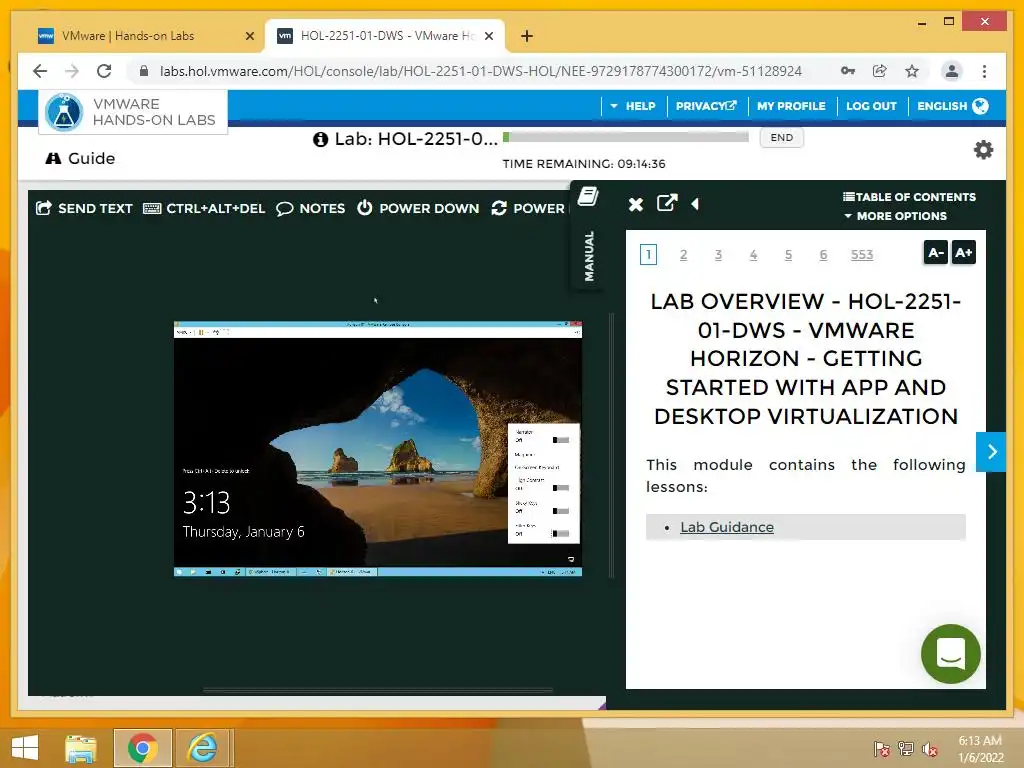1024x768 pixels.
Task: Open a new browser tab
Action: pyautogui.click(x=527, y=36)
